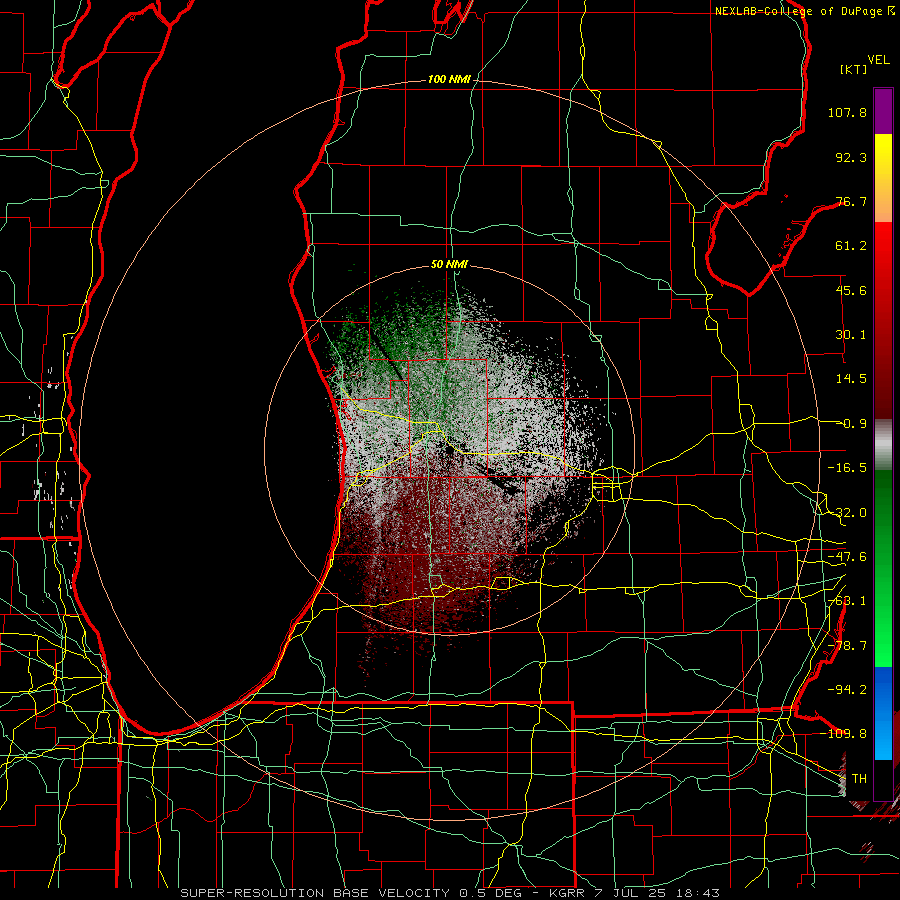This screenshot has height=900, width=900.
Task: Click the 100 NMI range ring label
Action: tap(449, 79)
